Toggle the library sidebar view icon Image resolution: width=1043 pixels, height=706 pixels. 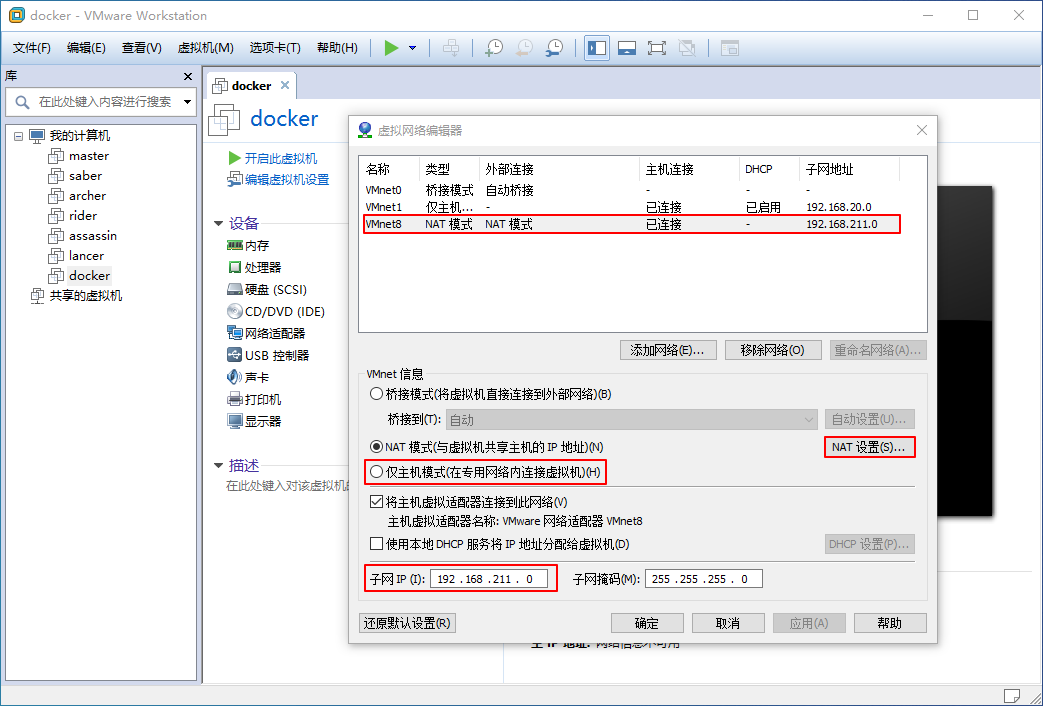[x=597, y=48]
